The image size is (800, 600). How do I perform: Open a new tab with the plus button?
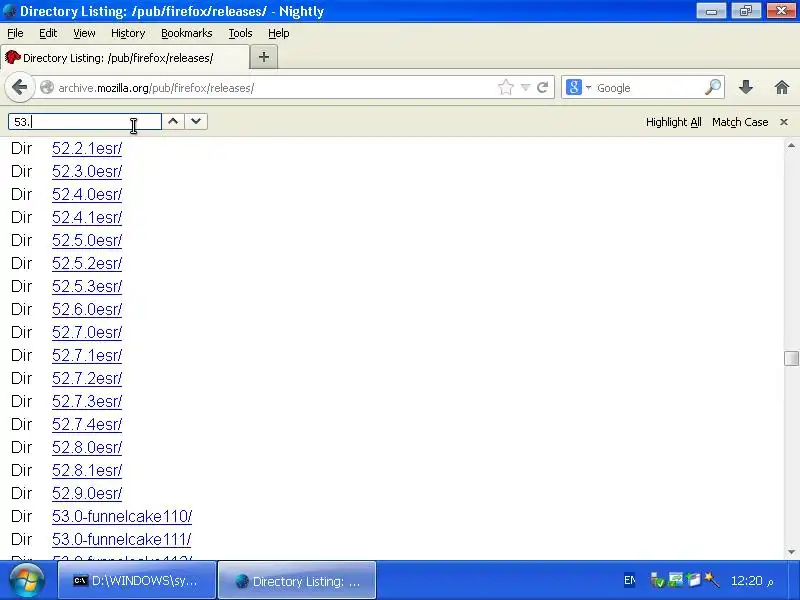[264, 57]
